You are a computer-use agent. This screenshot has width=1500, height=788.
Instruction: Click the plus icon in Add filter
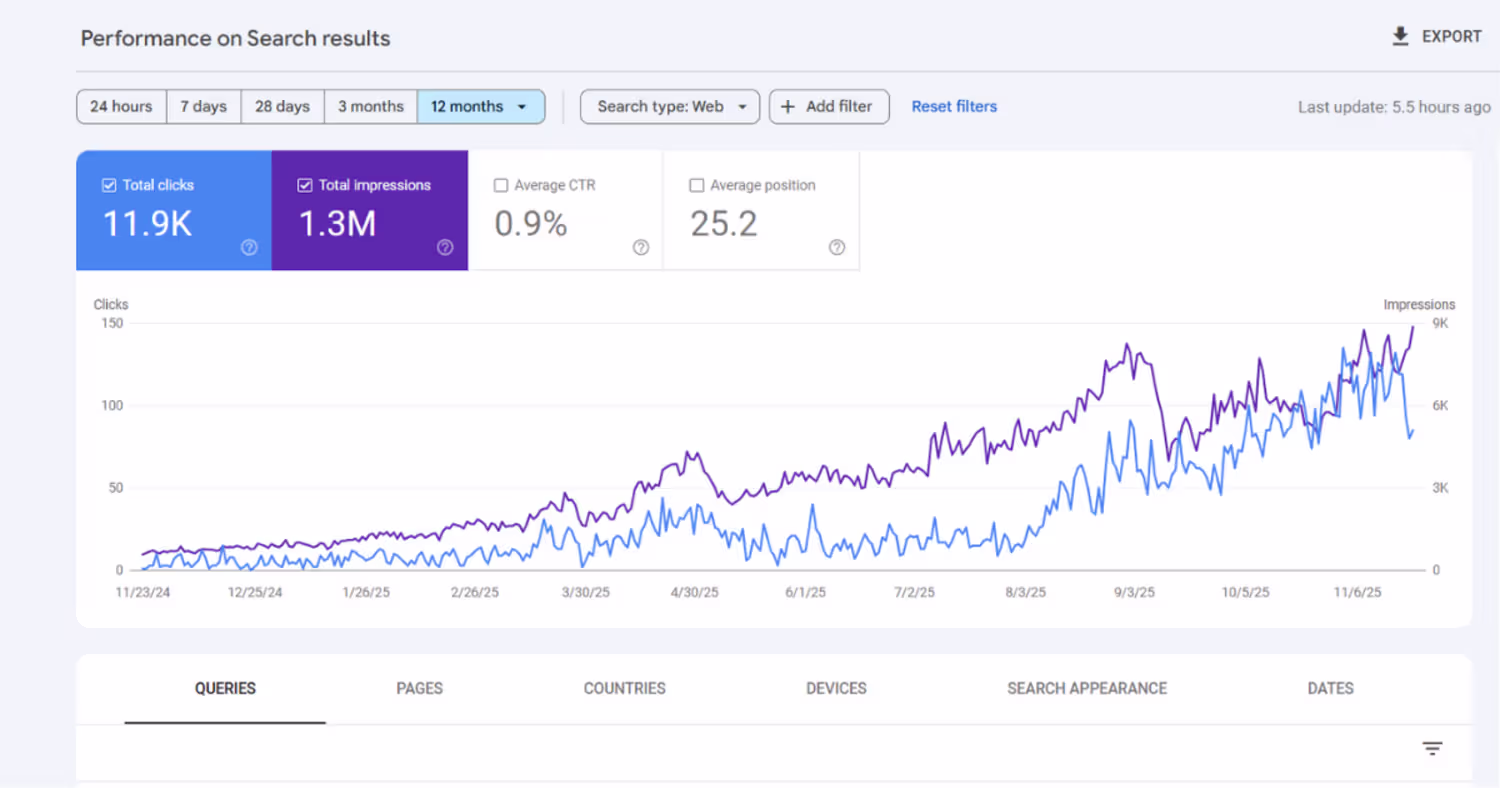click(788, 107)
